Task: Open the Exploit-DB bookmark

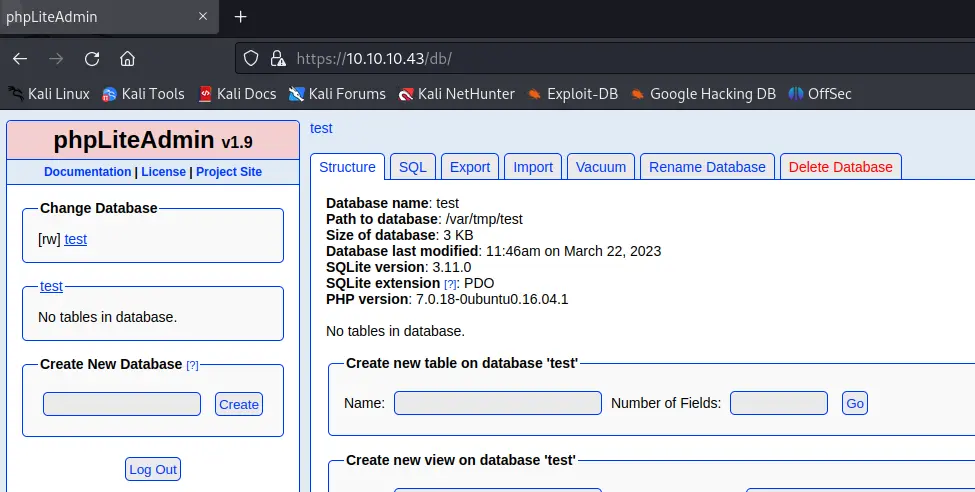Action: tap(573, 94)
